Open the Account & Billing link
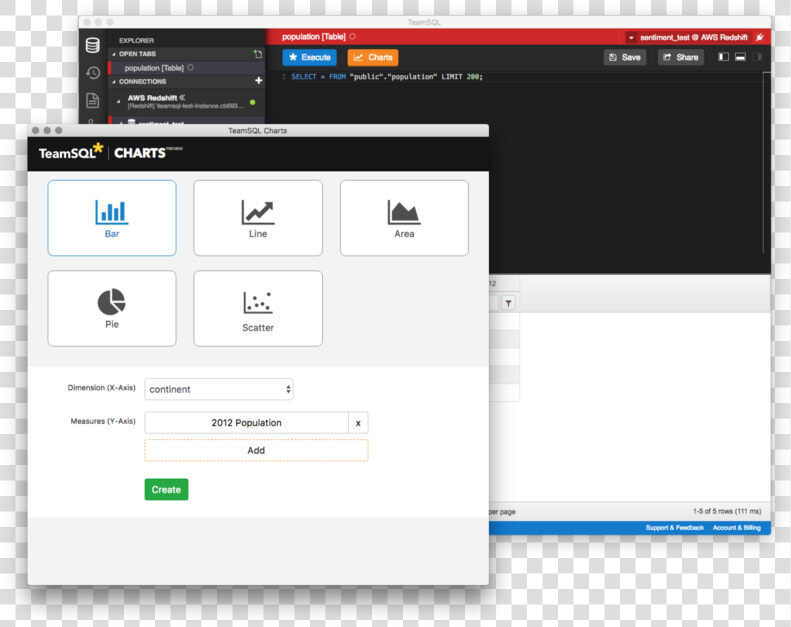Image resolution: width=791 pixels, height=627 pixels. coord(737,528)
